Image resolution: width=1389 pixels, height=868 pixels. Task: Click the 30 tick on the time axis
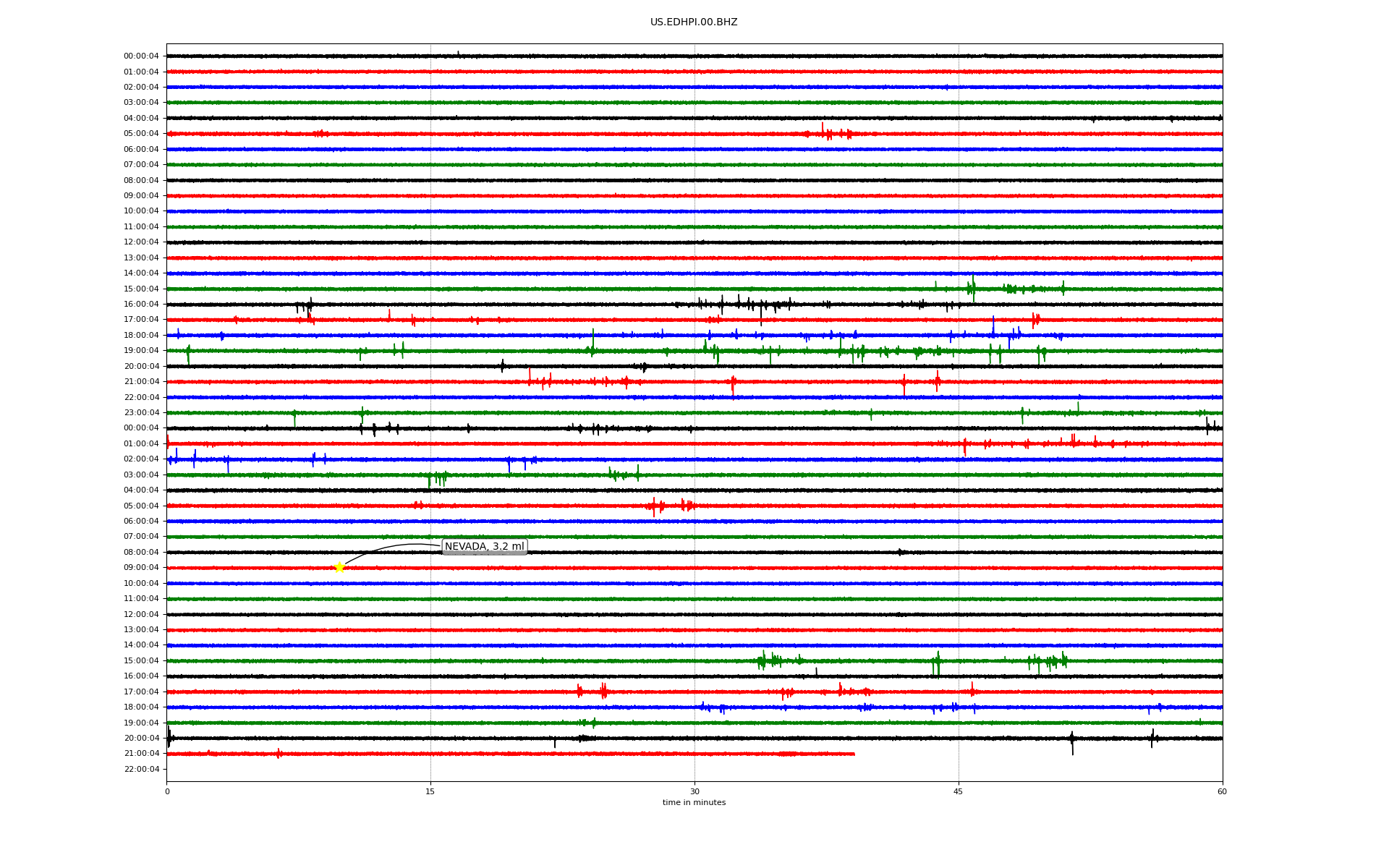pos(694,791)
